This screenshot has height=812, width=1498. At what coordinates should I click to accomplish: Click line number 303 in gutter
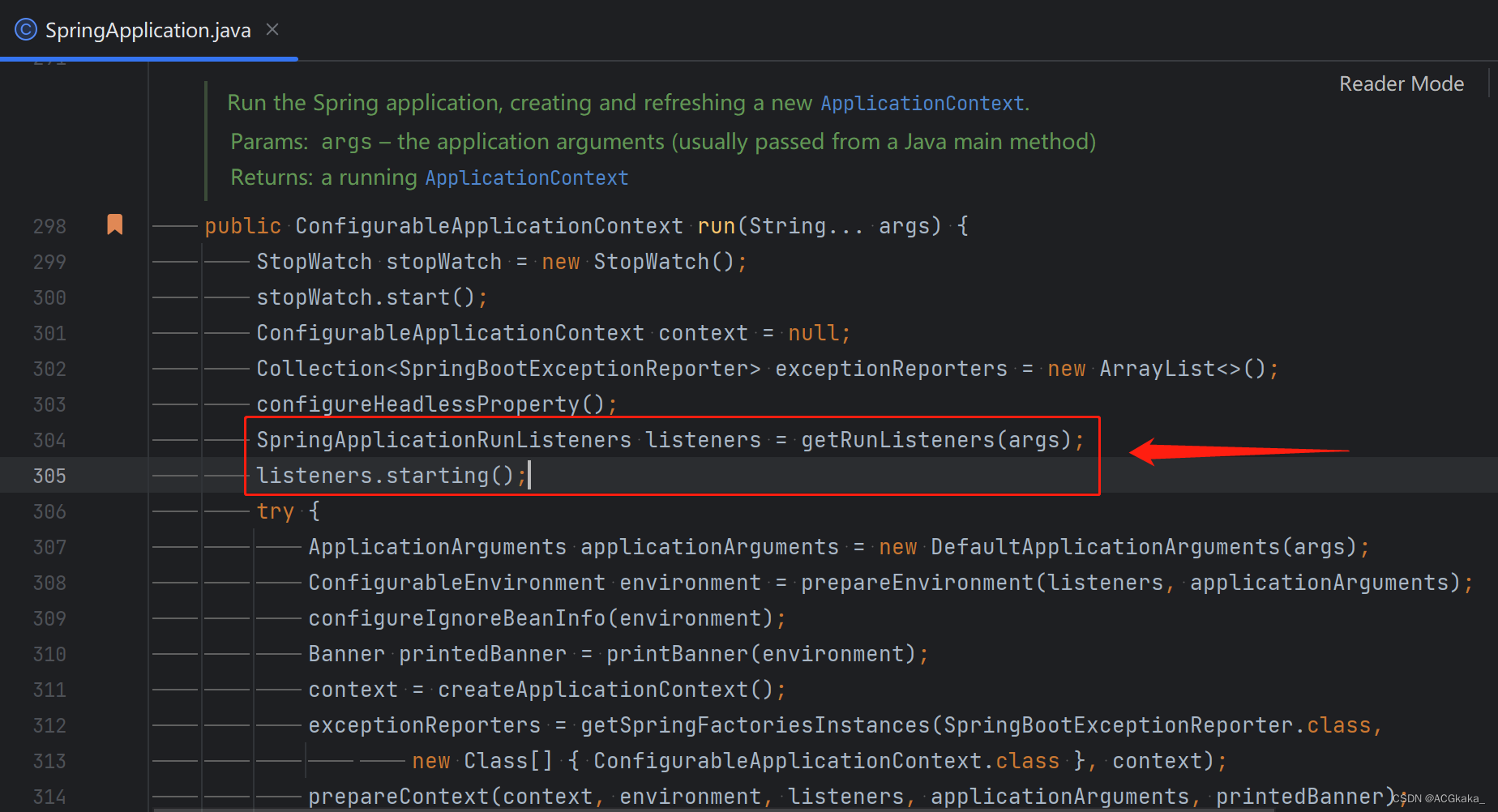pos(49,404)
